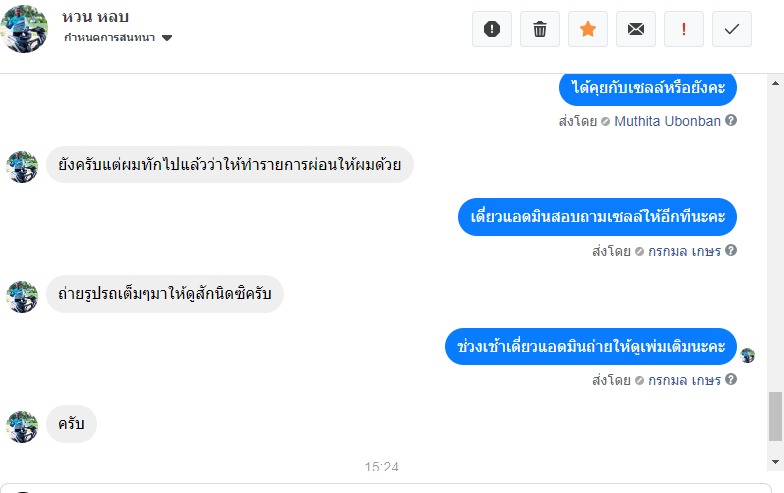Click the ได้คุยกับเซลล์หรือยังคะ message bubble
This screenshot has height=493, width=784.
pos(647,88)
